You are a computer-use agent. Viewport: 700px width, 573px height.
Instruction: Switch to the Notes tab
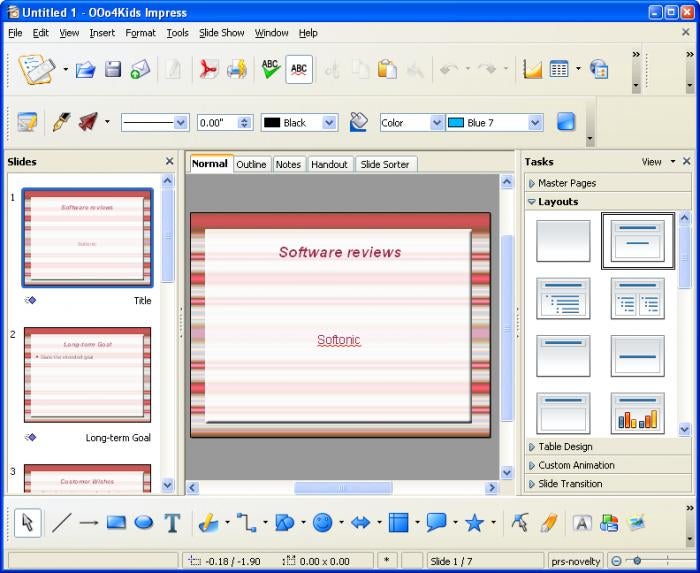point(288,164)
